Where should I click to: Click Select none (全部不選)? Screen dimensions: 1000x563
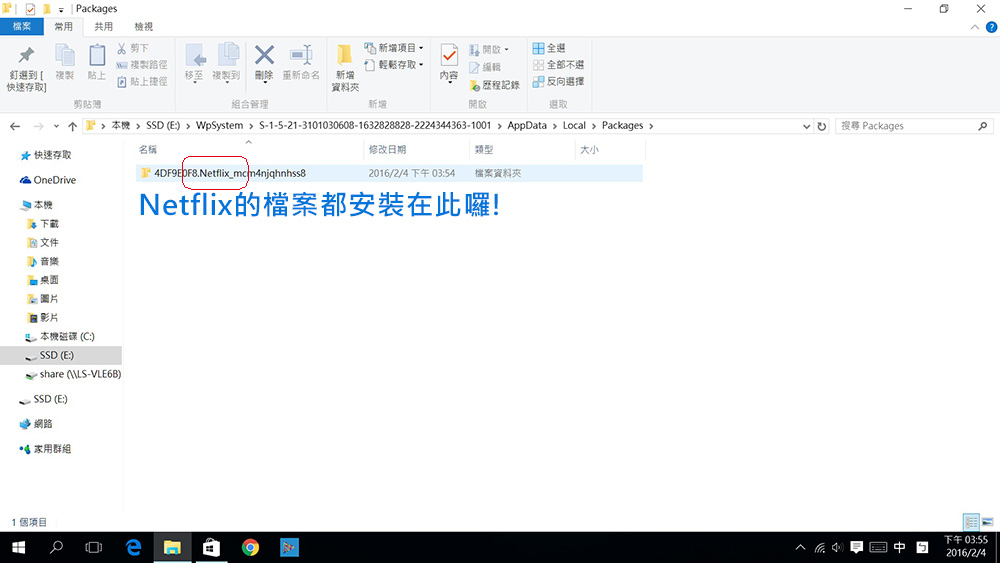[x=558, y=64]
